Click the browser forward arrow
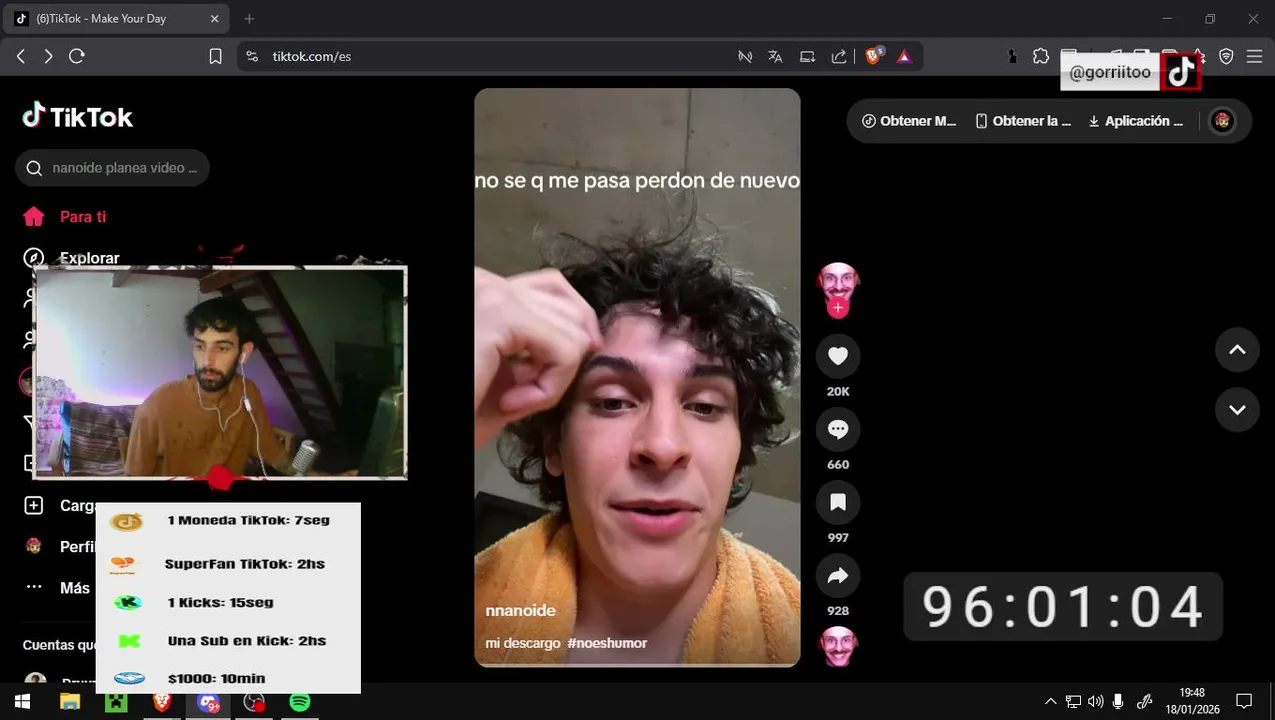The image size is (1275, 720). [x=48, y=57]
